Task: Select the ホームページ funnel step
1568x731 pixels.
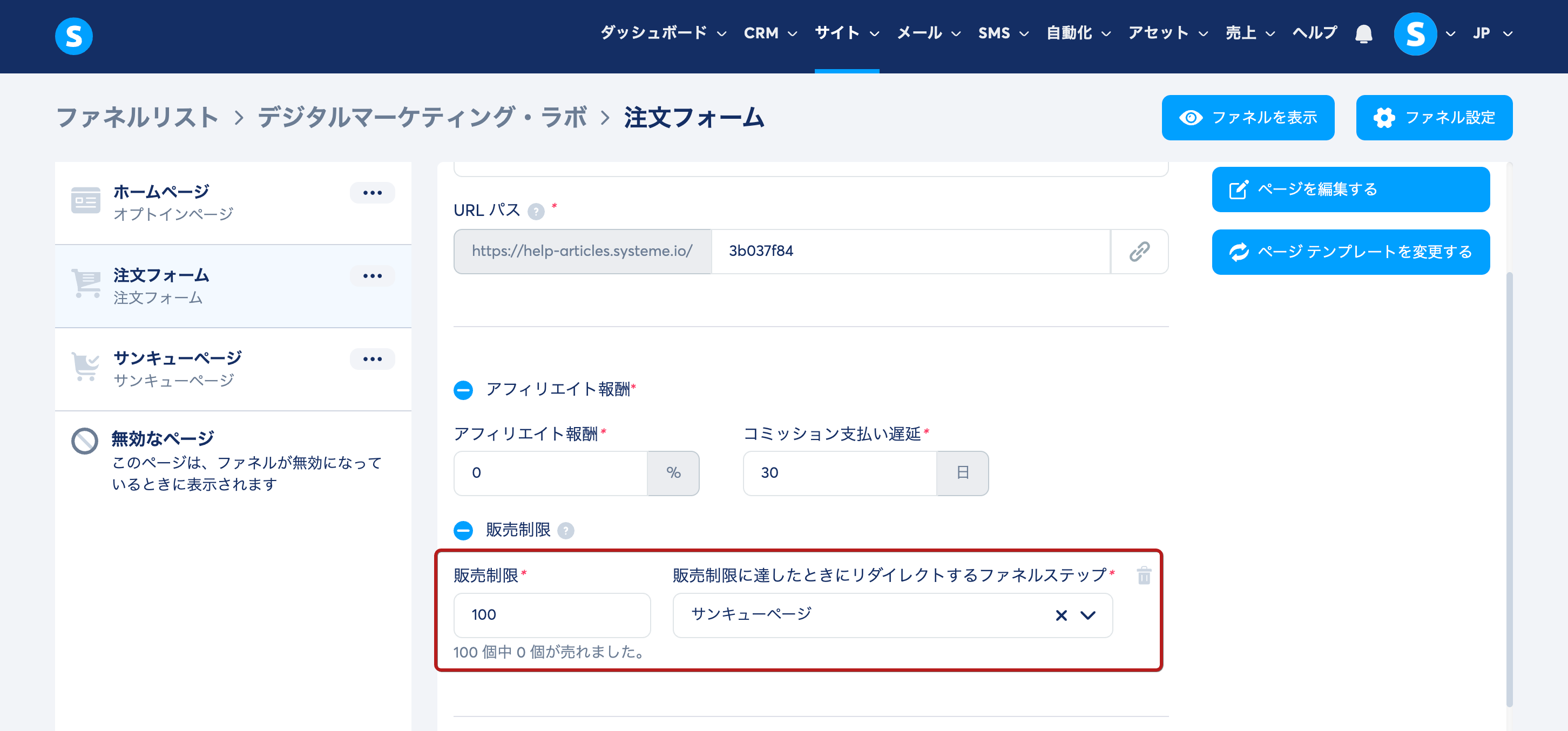Action: click(233, 202)
